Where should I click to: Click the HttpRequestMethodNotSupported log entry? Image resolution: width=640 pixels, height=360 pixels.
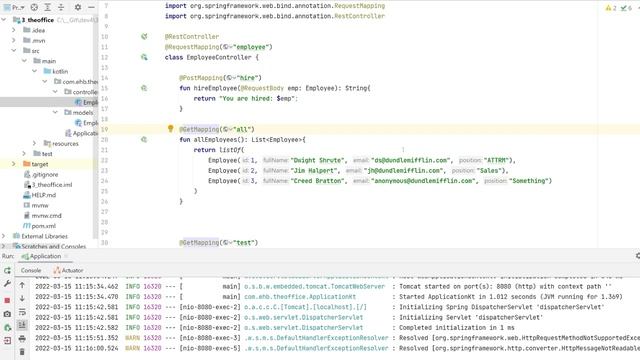[338, 338]
